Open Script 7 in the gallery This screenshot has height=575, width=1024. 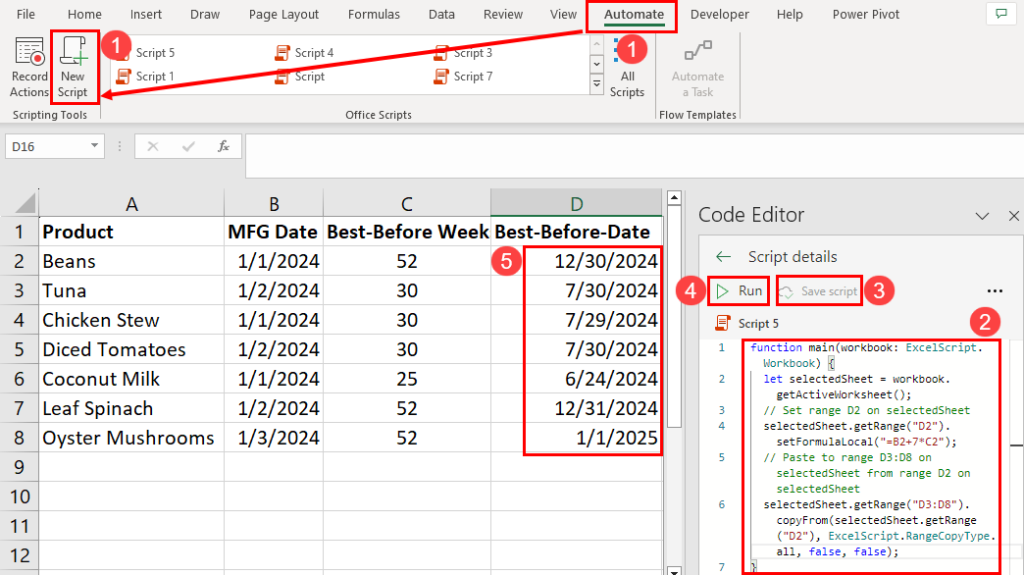463,76
